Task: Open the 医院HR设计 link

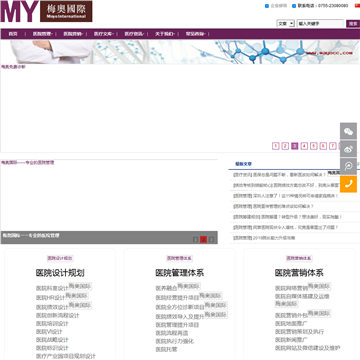Action: click(x=51, y=297)
